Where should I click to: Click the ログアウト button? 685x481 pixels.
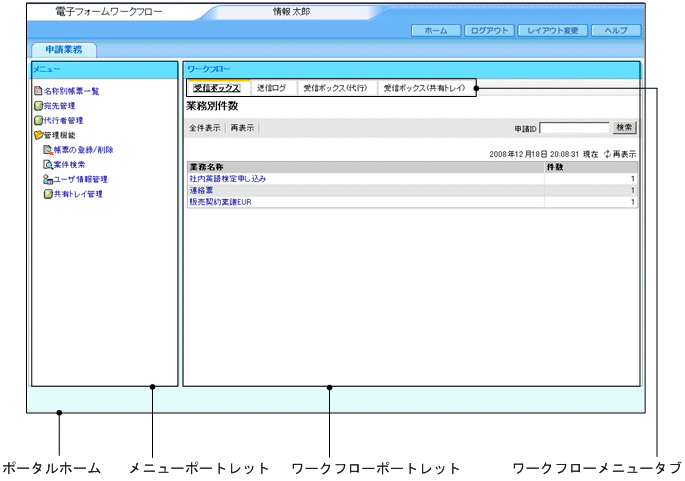pos(490,31)
